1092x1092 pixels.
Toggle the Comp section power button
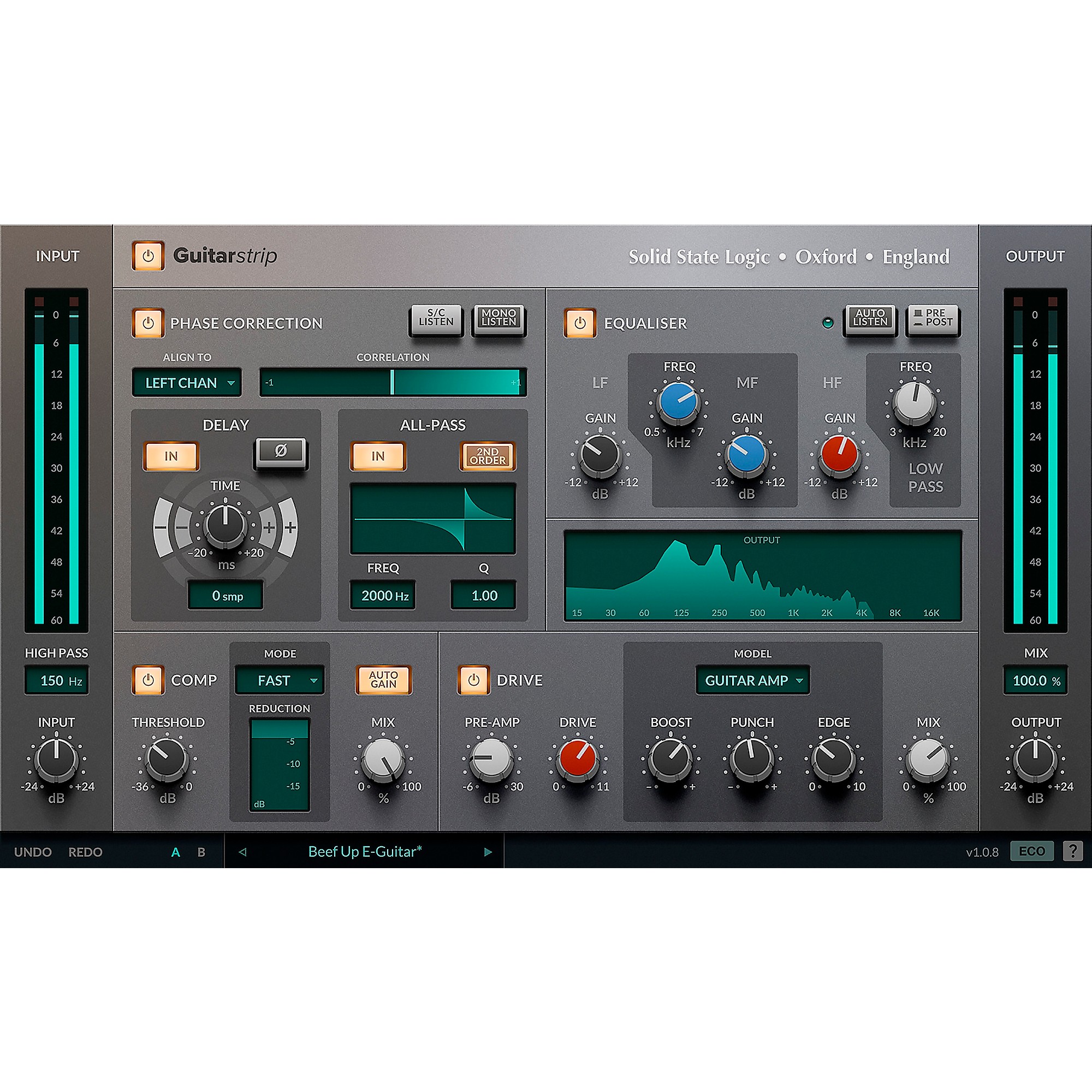point(148,680)
